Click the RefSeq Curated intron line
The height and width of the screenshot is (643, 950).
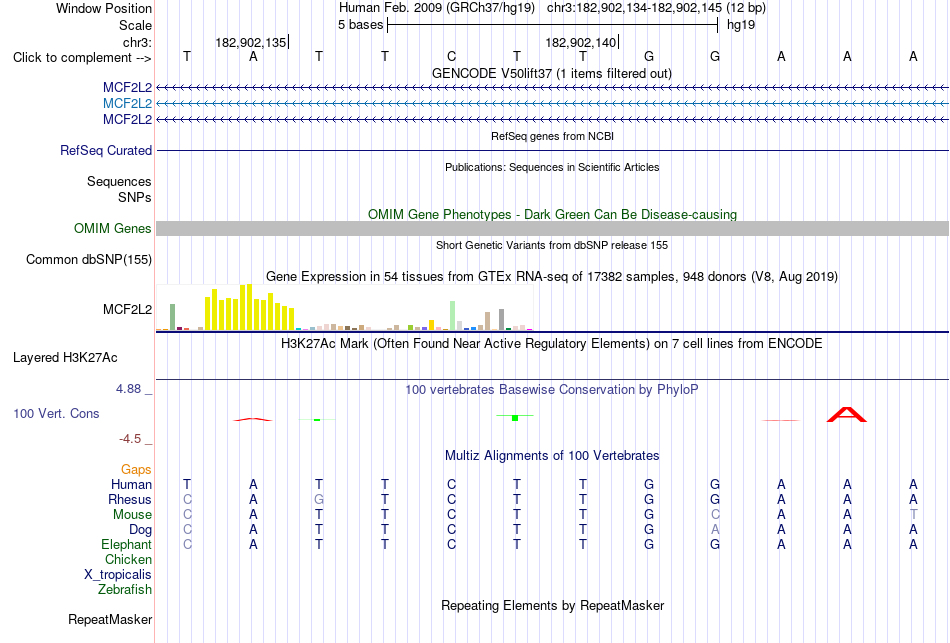click(552, 150)
